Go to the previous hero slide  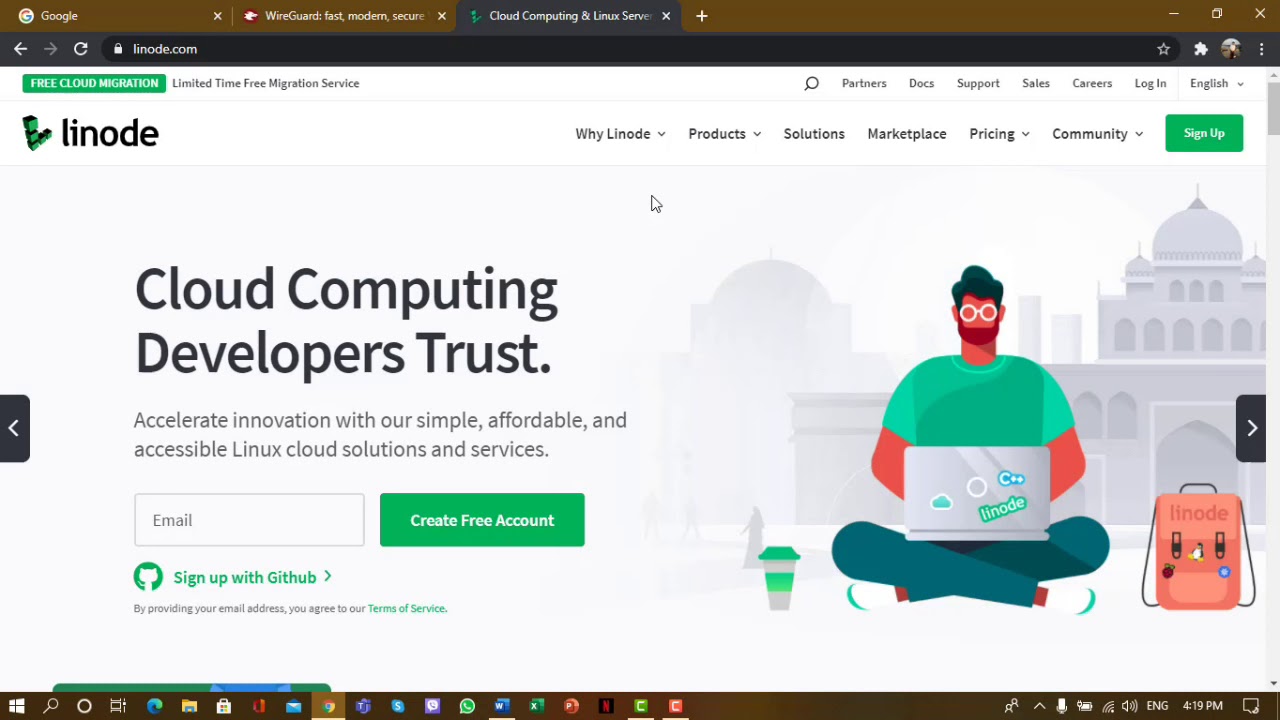[x=14, y=428]
